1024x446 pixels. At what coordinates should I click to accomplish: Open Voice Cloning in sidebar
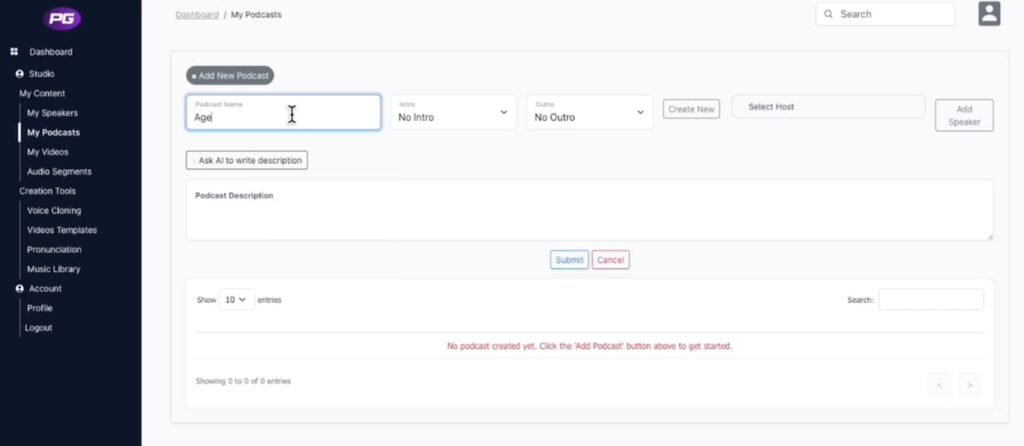(54, 211)
